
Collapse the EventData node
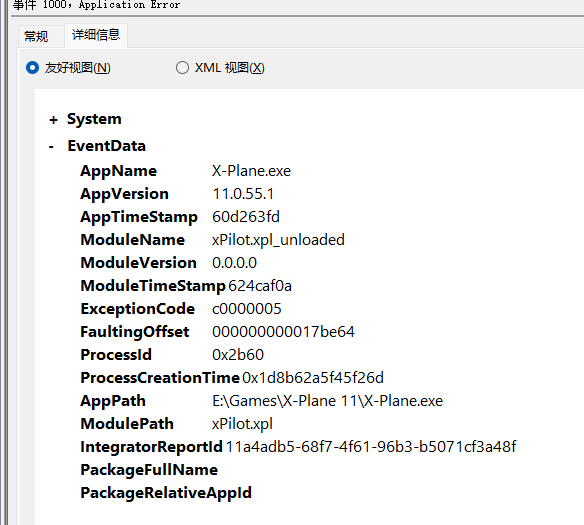[x=51, y=147]
